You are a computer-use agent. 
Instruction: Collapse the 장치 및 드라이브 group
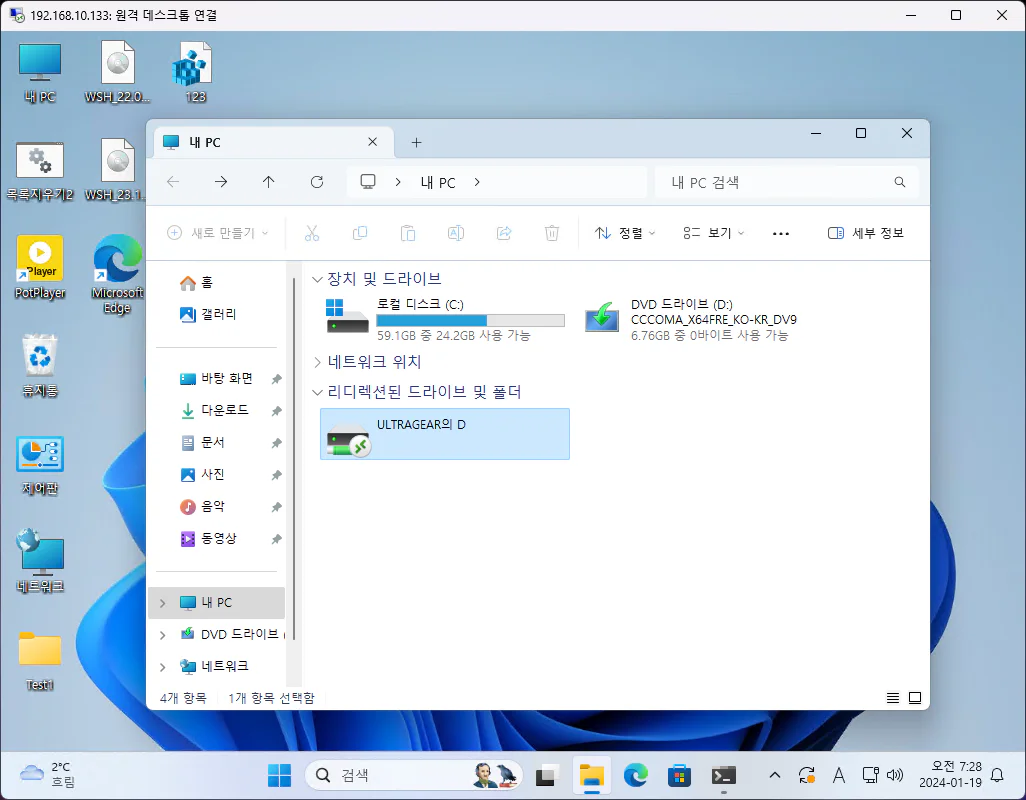pos(317,279)
